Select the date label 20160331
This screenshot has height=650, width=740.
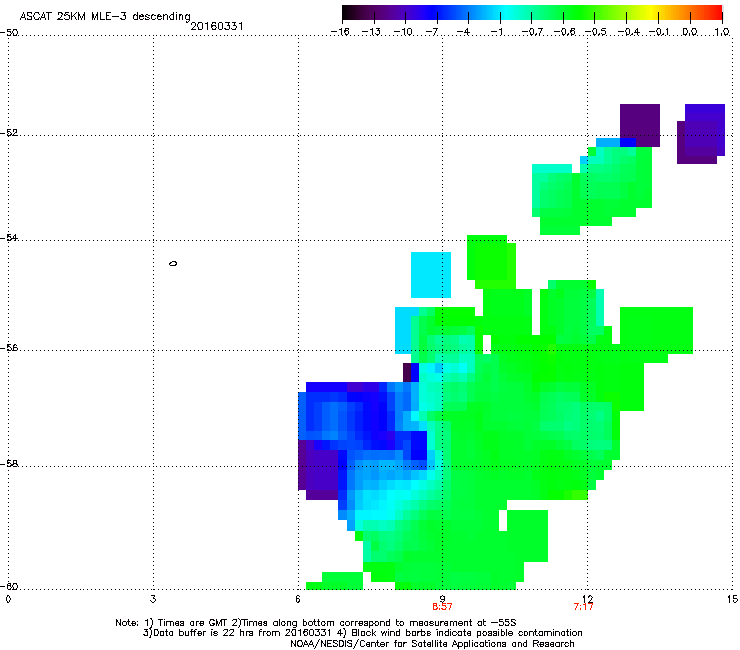(x=217, y=26)
